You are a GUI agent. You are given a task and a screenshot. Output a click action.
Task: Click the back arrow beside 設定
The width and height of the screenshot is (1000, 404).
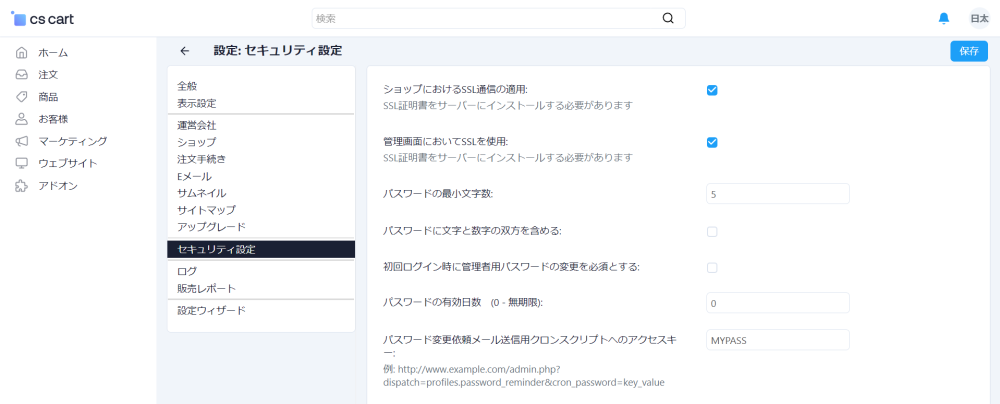tap(184, 51)
